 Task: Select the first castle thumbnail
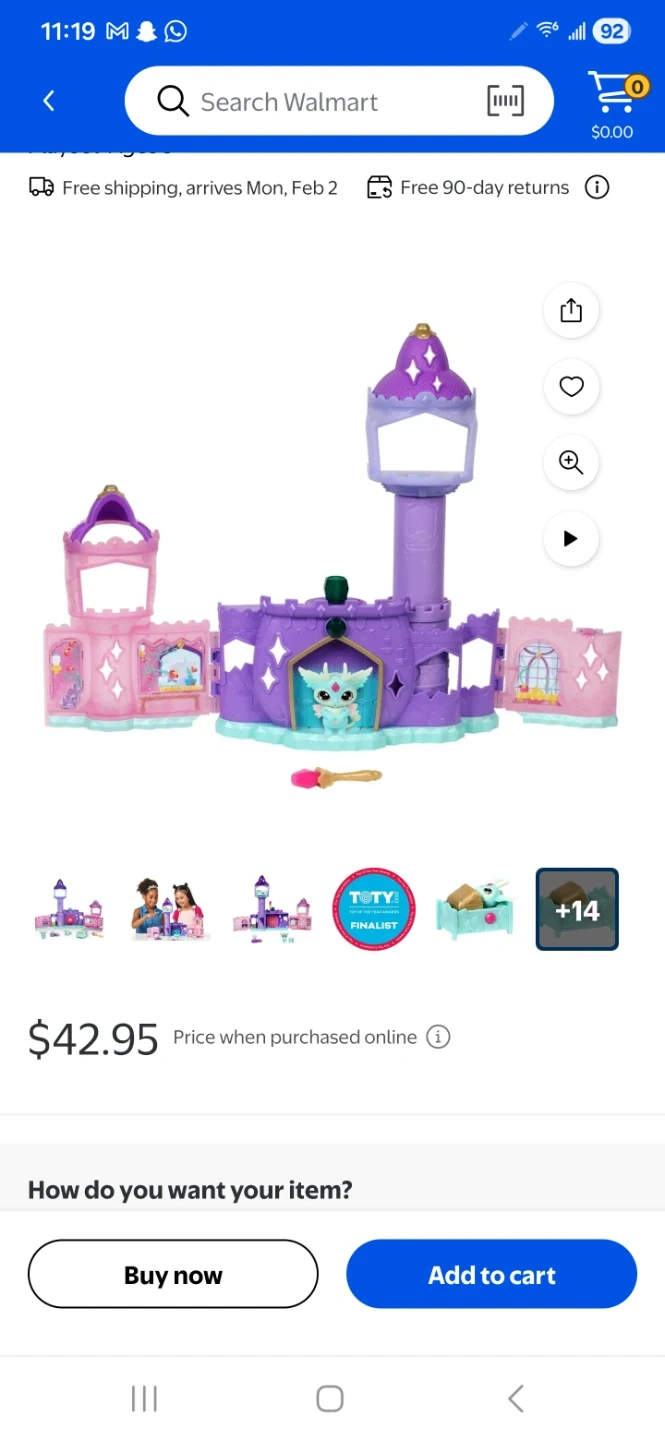point(69,909)
